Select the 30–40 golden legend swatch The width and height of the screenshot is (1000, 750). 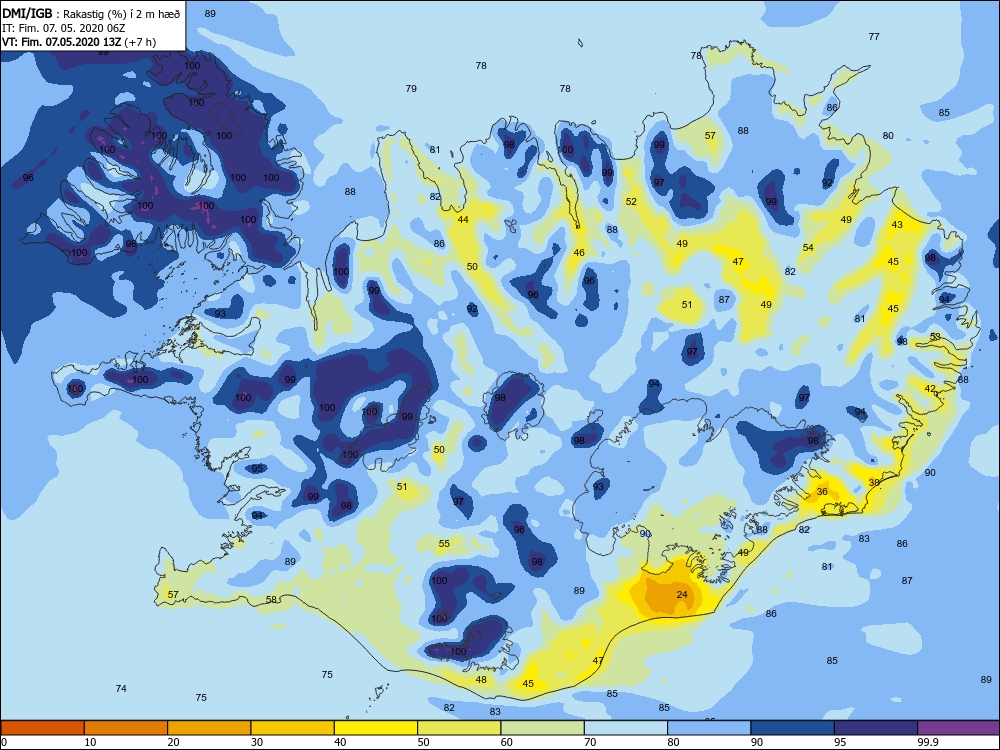tap(293, 728)
